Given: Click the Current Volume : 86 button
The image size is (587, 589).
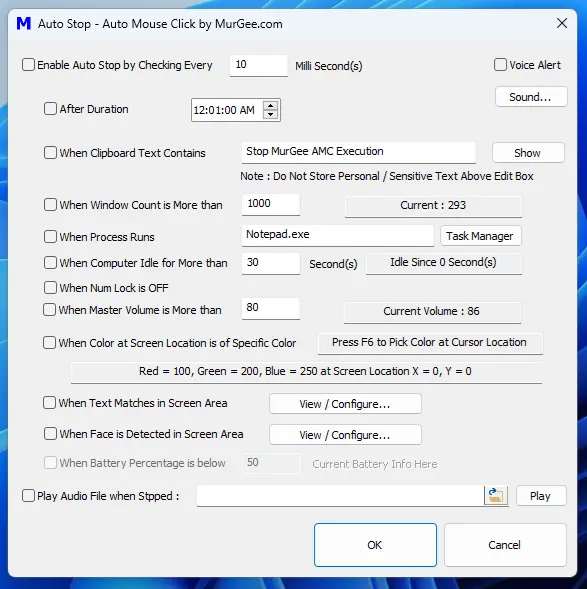Looking at the screenshot, I should (432, 312).
